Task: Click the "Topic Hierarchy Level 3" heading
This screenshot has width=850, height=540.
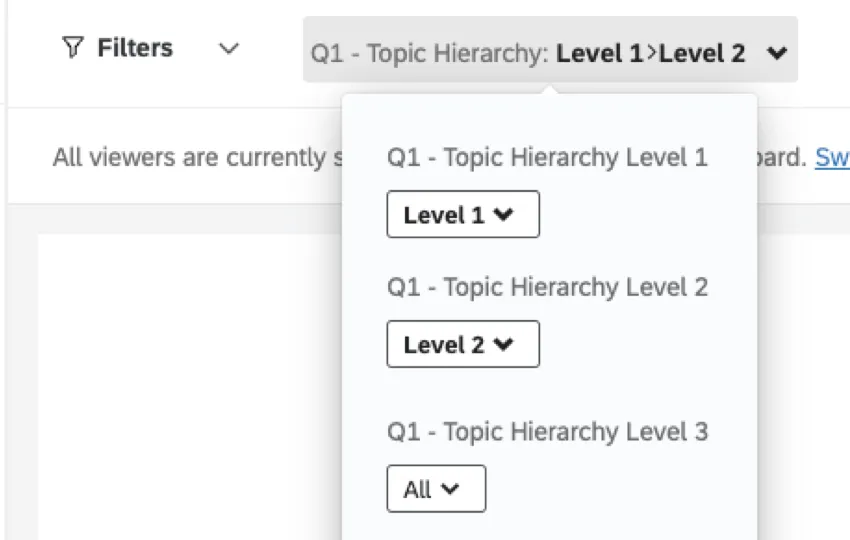Action: 547,431
